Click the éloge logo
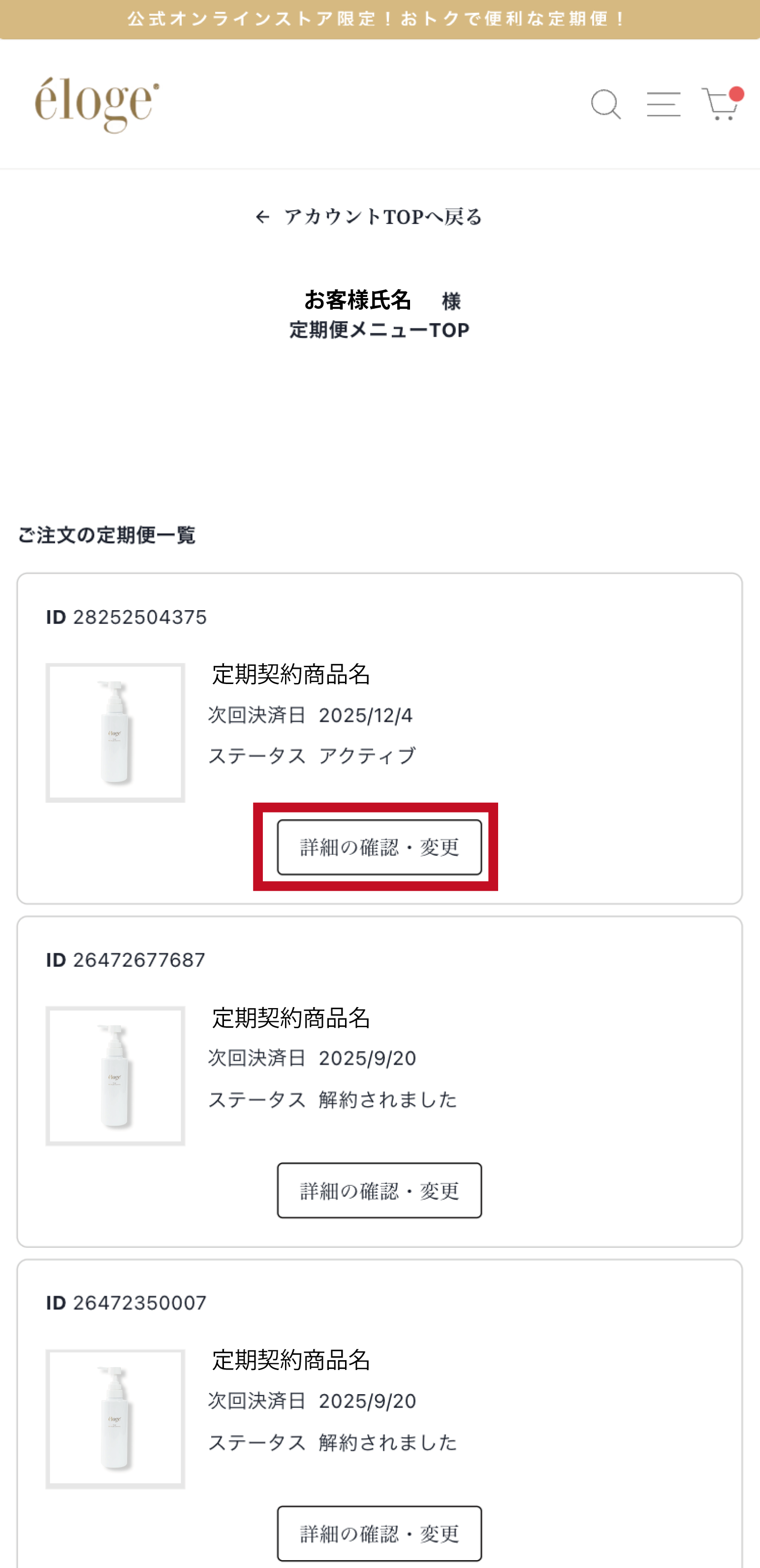Image resolution: width=760 pixels, height=1568 pixels. 97,104
